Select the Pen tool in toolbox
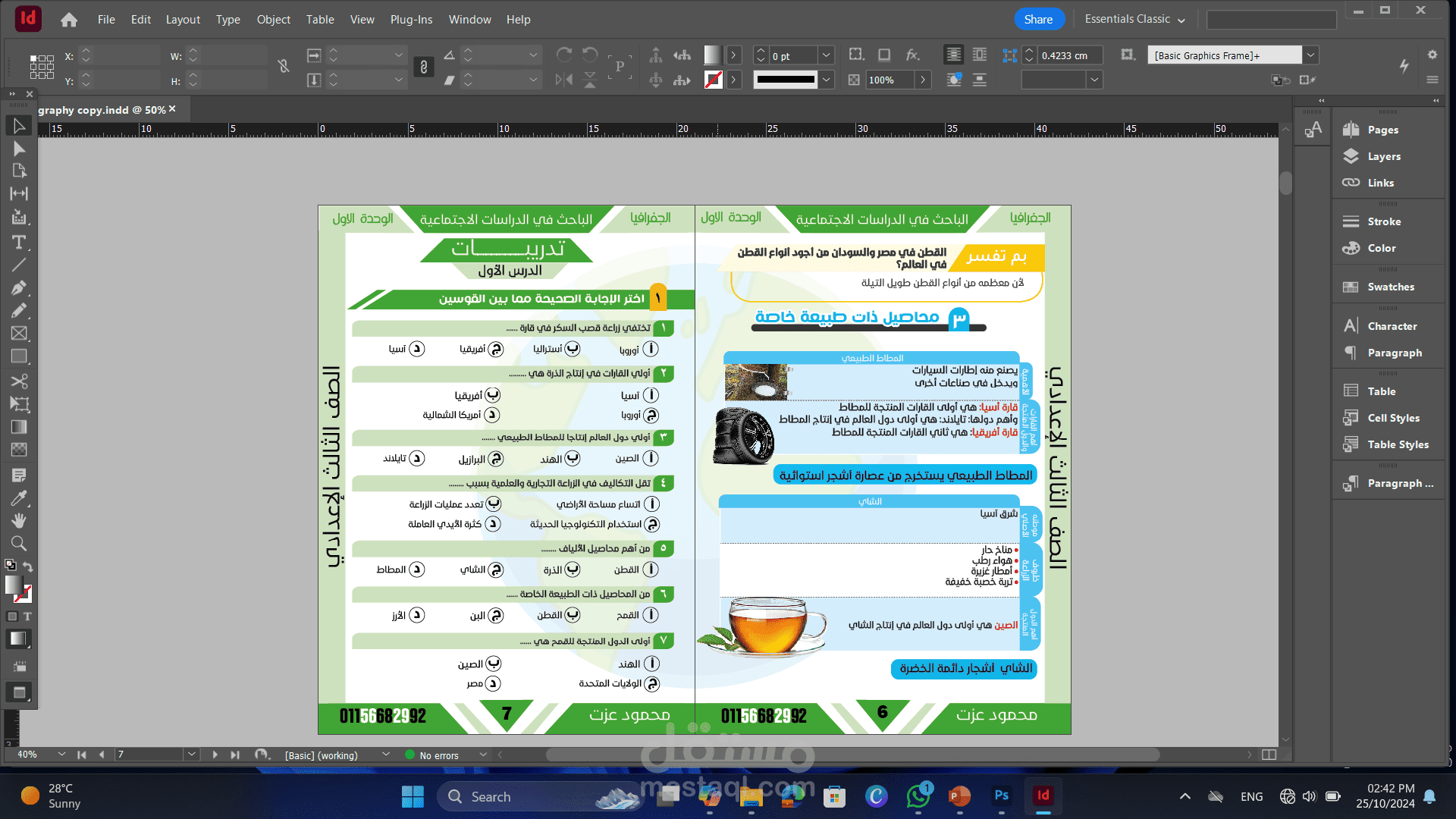1456x819 pixels. point(19,288)
